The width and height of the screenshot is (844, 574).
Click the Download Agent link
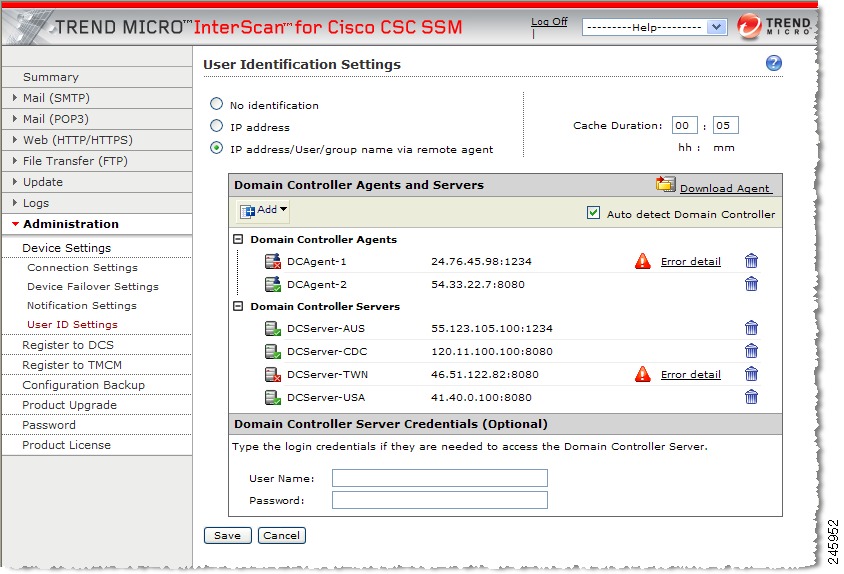pyautogui.click(x=725, y=188)
